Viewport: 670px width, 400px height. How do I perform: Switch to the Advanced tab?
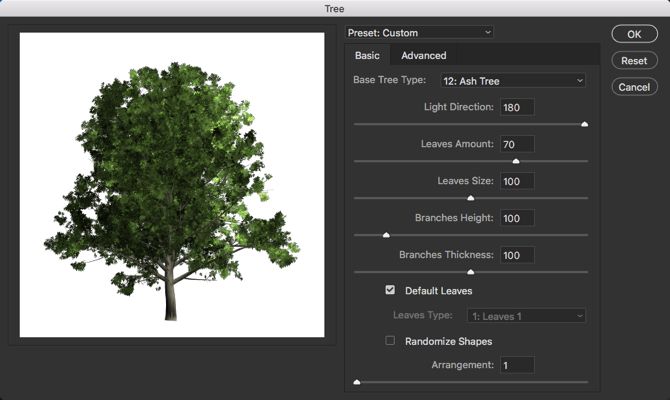click(x=423, y=55)
